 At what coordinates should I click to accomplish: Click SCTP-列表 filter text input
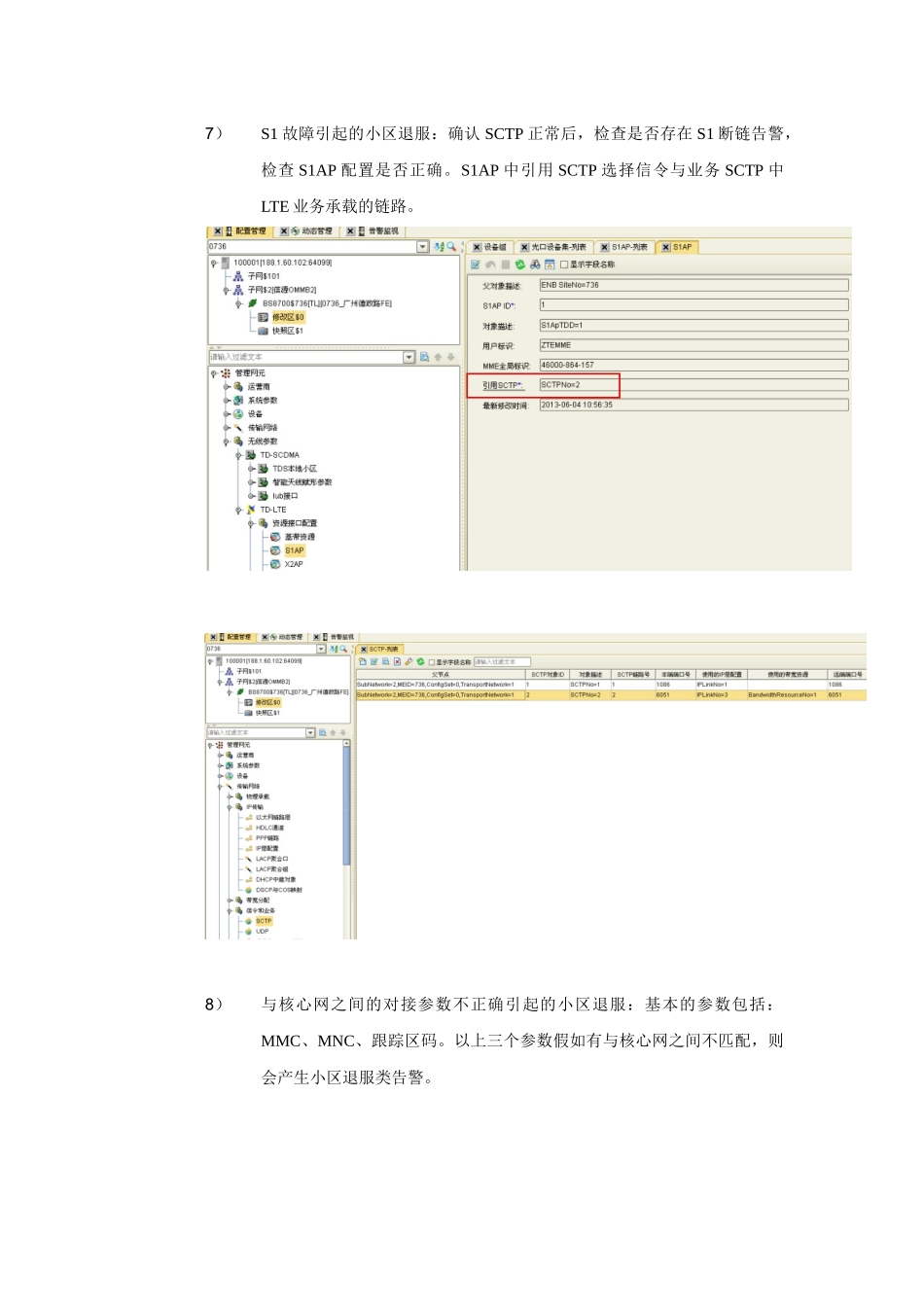[x=502, y=662]
